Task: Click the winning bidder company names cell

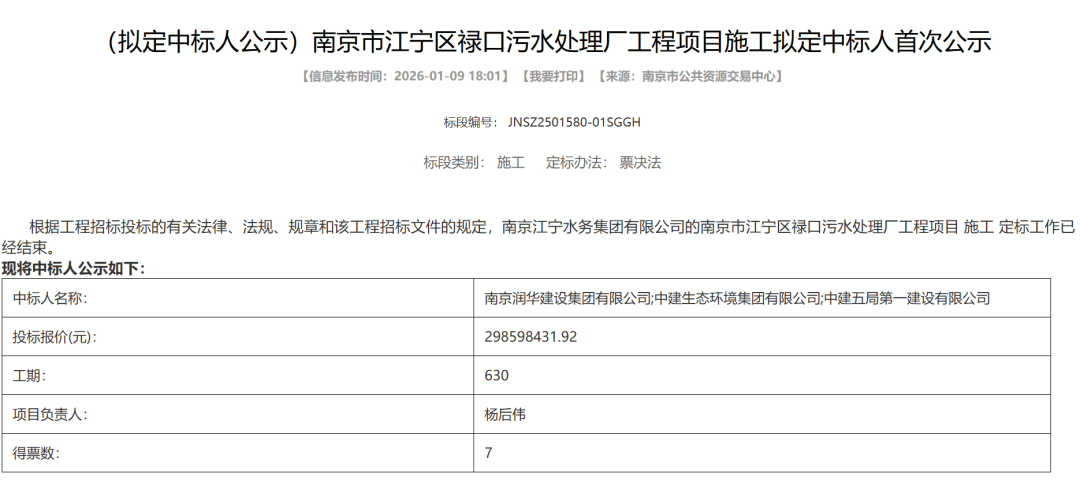Action: [737, 298]
